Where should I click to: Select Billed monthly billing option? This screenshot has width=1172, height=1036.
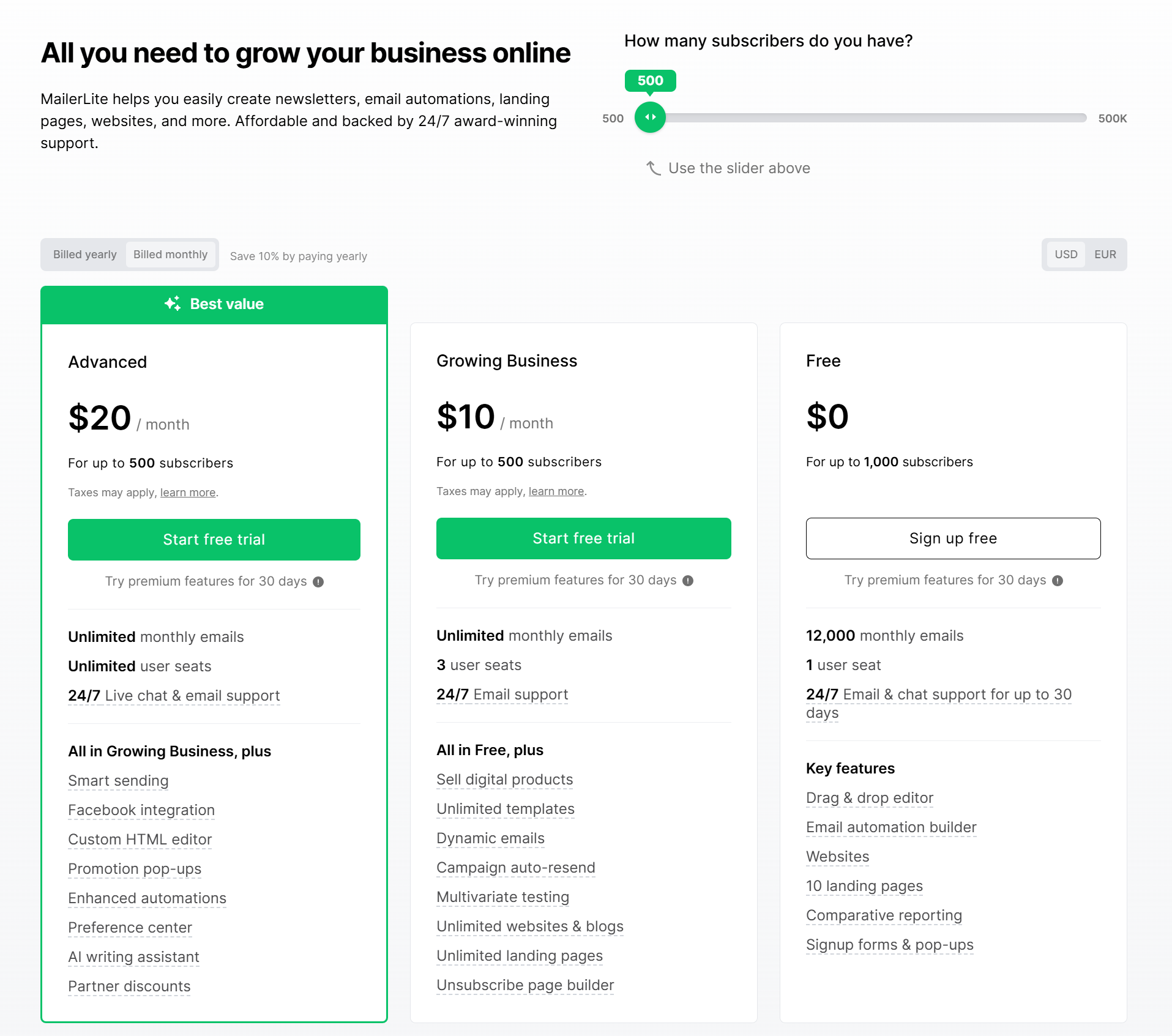coord(170,255)
